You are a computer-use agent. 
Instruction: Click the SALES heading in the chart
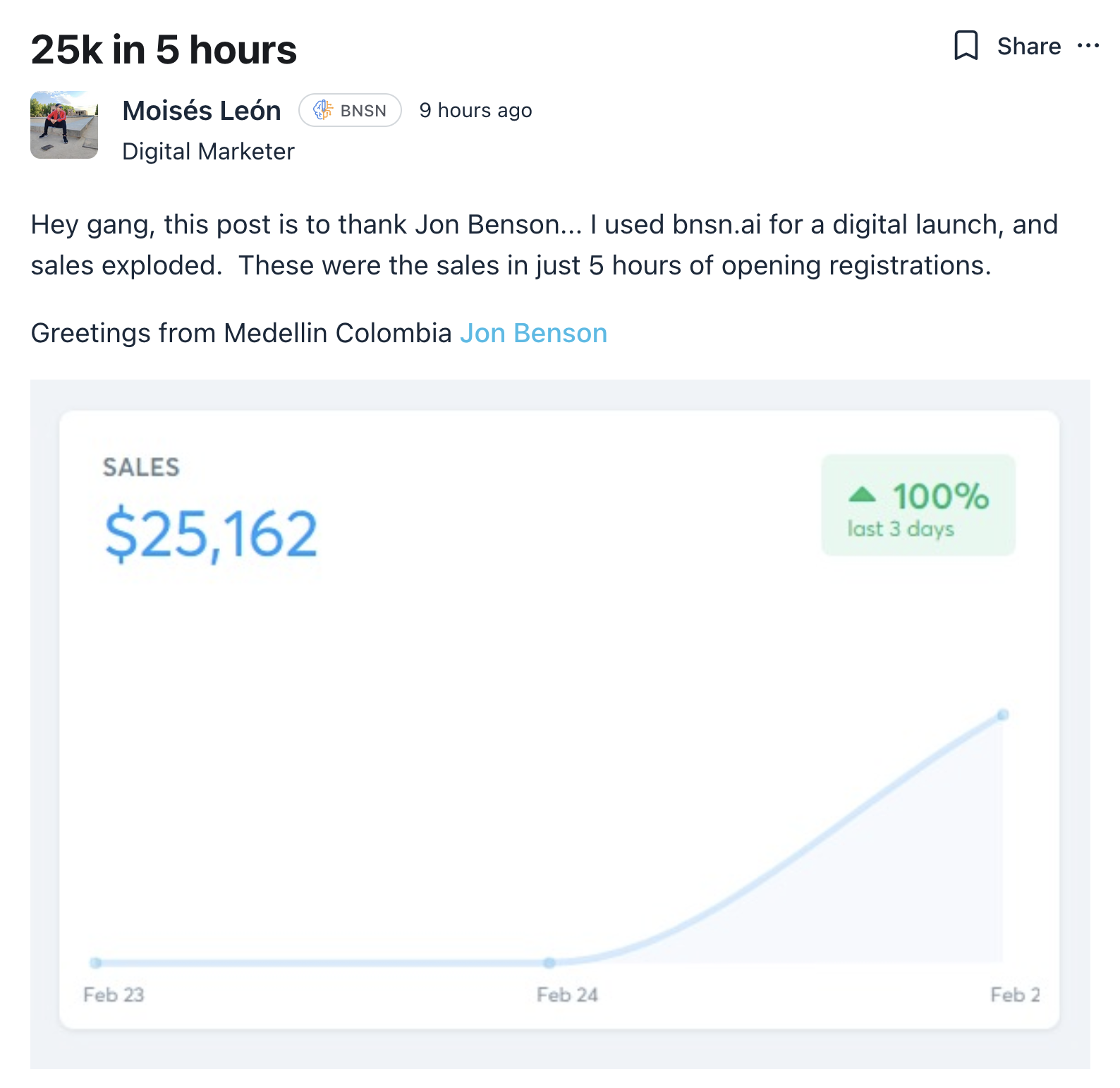(x=141, y=467)
